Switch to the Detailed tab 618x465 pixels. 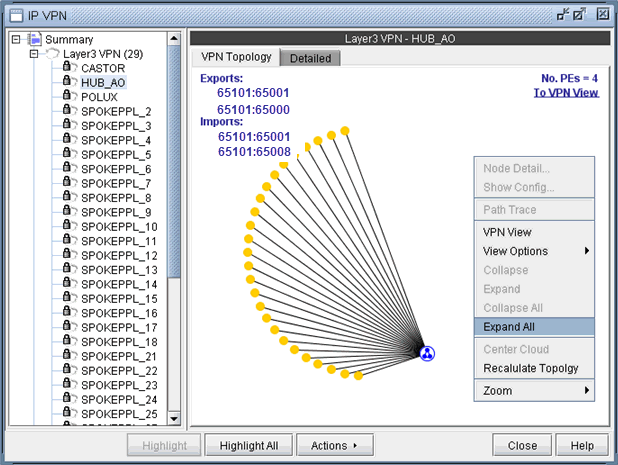coord(310,58)
